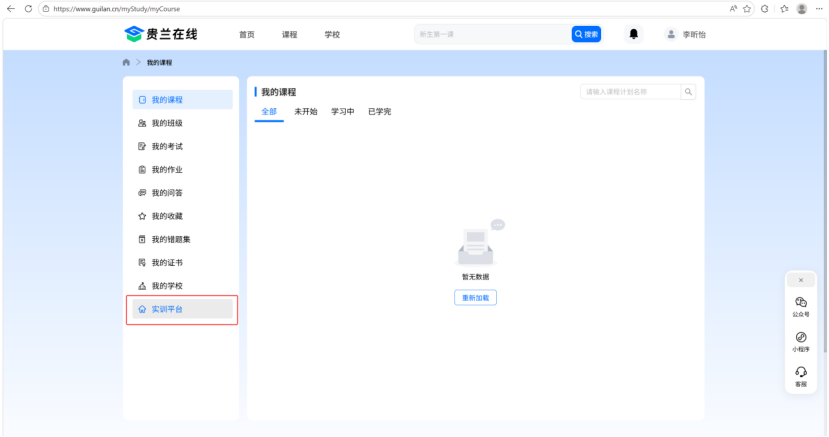Click 我的课程 in the breadcrumb

(159, 62)
